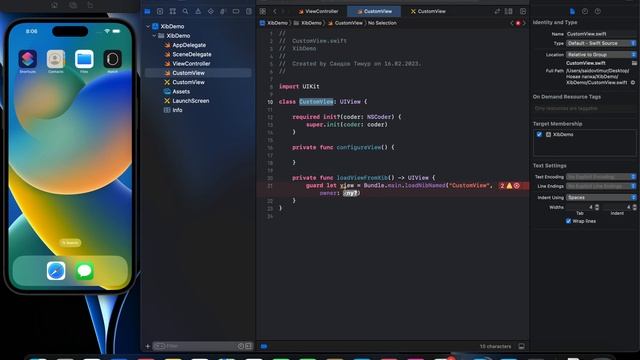Image resolution: width=640 pixels, height=360 pixels.
Task: Choose file location with folder icon
Action: [x=634, y=63]
